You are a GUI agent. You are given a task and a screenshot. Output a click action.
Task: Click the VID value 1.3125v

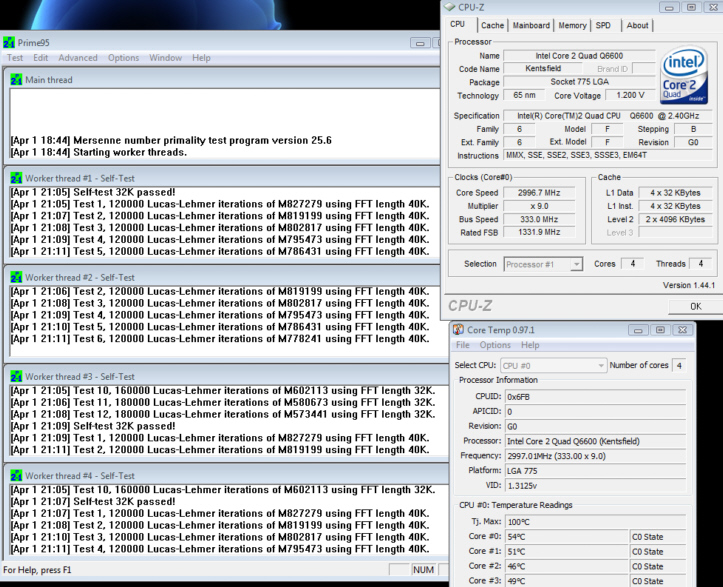pyautogui.click(x=595, y=486)
